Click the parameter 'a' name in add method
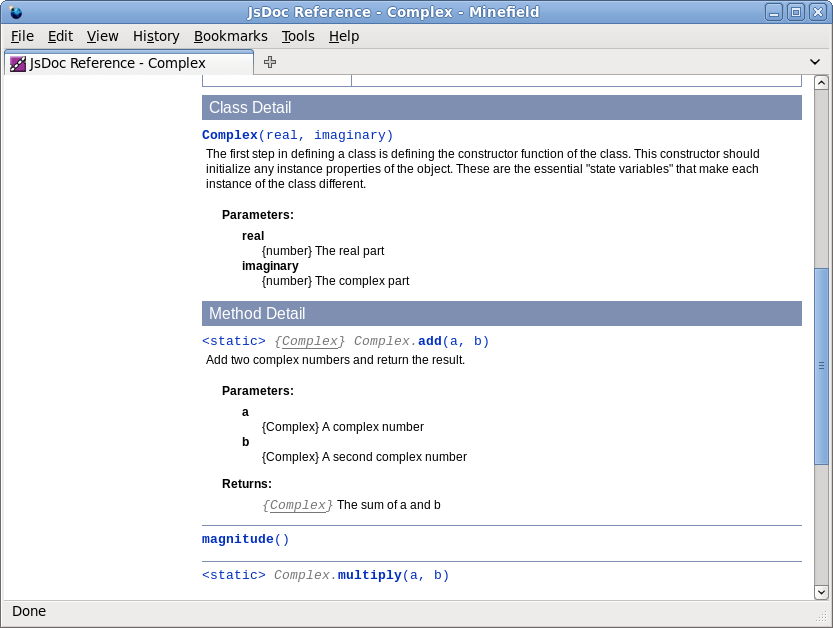This screenshot has height=628, width=833. pyautogui.click(x=245, y=412)
